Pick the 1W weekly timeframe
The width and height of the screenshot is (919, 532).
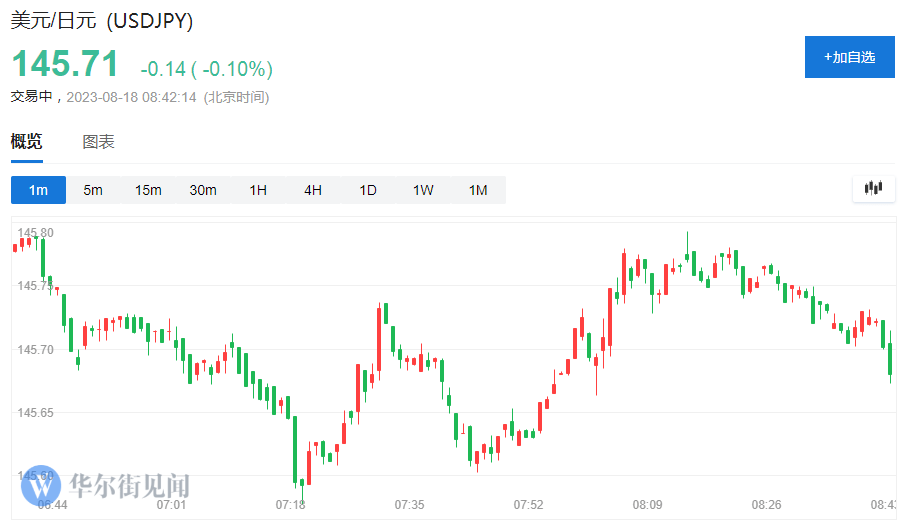423,190
